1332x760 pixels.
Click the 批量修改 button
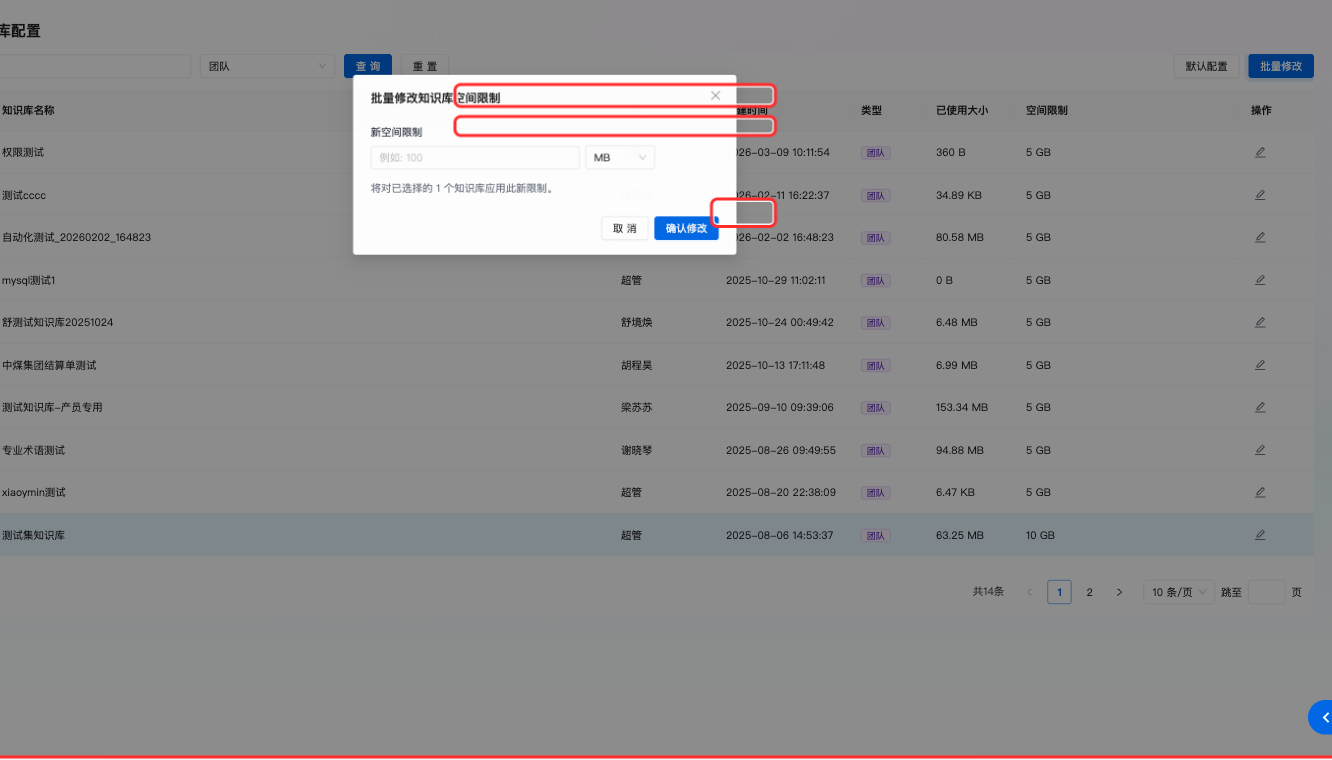1280,66
